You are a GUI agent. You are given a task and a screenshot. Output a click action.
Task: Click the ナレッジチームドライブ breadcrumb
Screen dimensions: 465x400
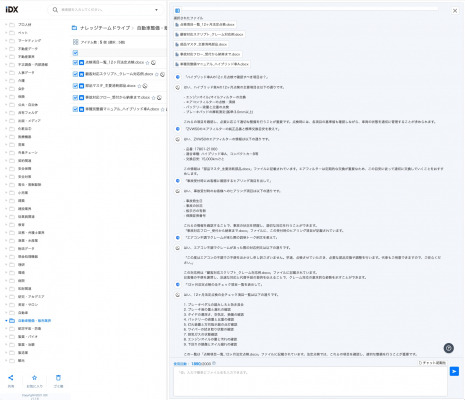(x=105, y=28)
